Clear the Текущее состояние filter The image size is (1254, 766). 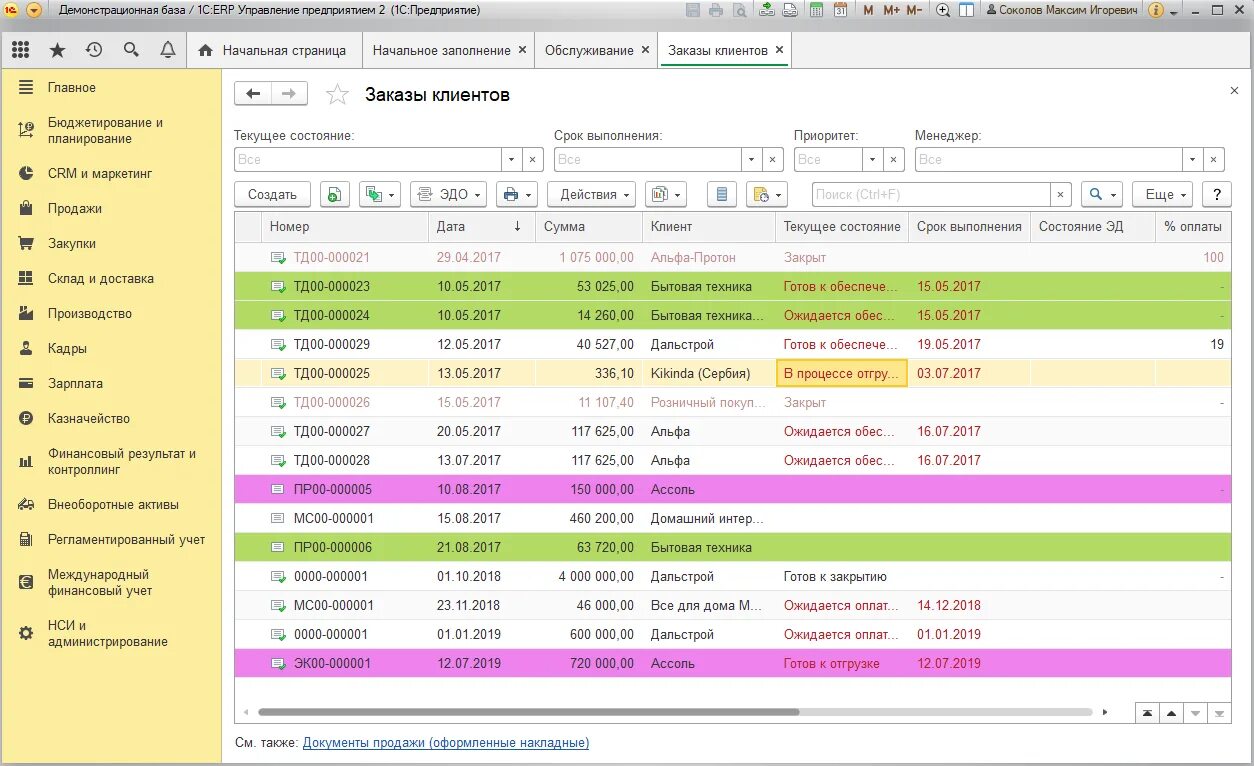[x=533, y=159]
